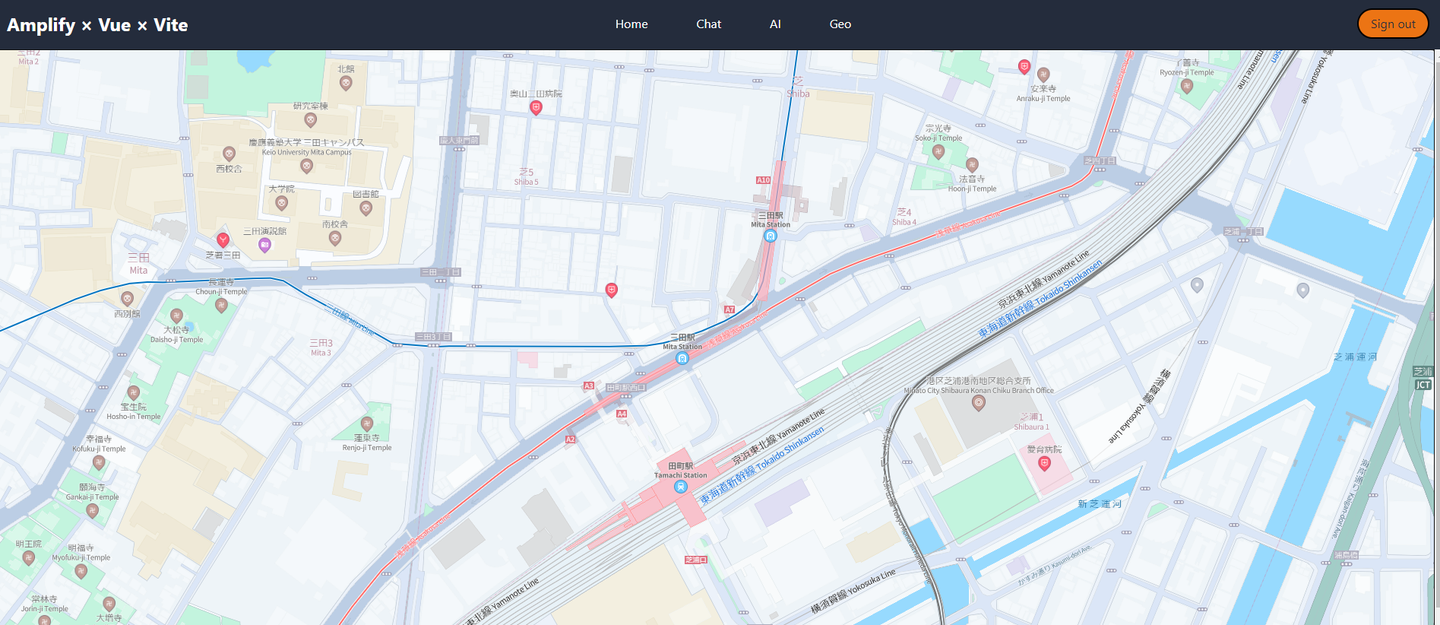Select the 愛台病院 hospital marker
This screenshot has height=625, width=1440.
point(1044,464)
